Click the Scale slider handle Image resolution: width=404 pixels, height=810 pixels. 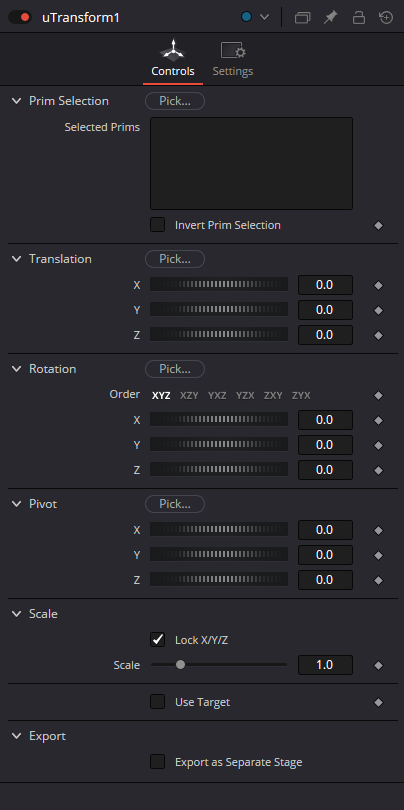tap(180, 665)
